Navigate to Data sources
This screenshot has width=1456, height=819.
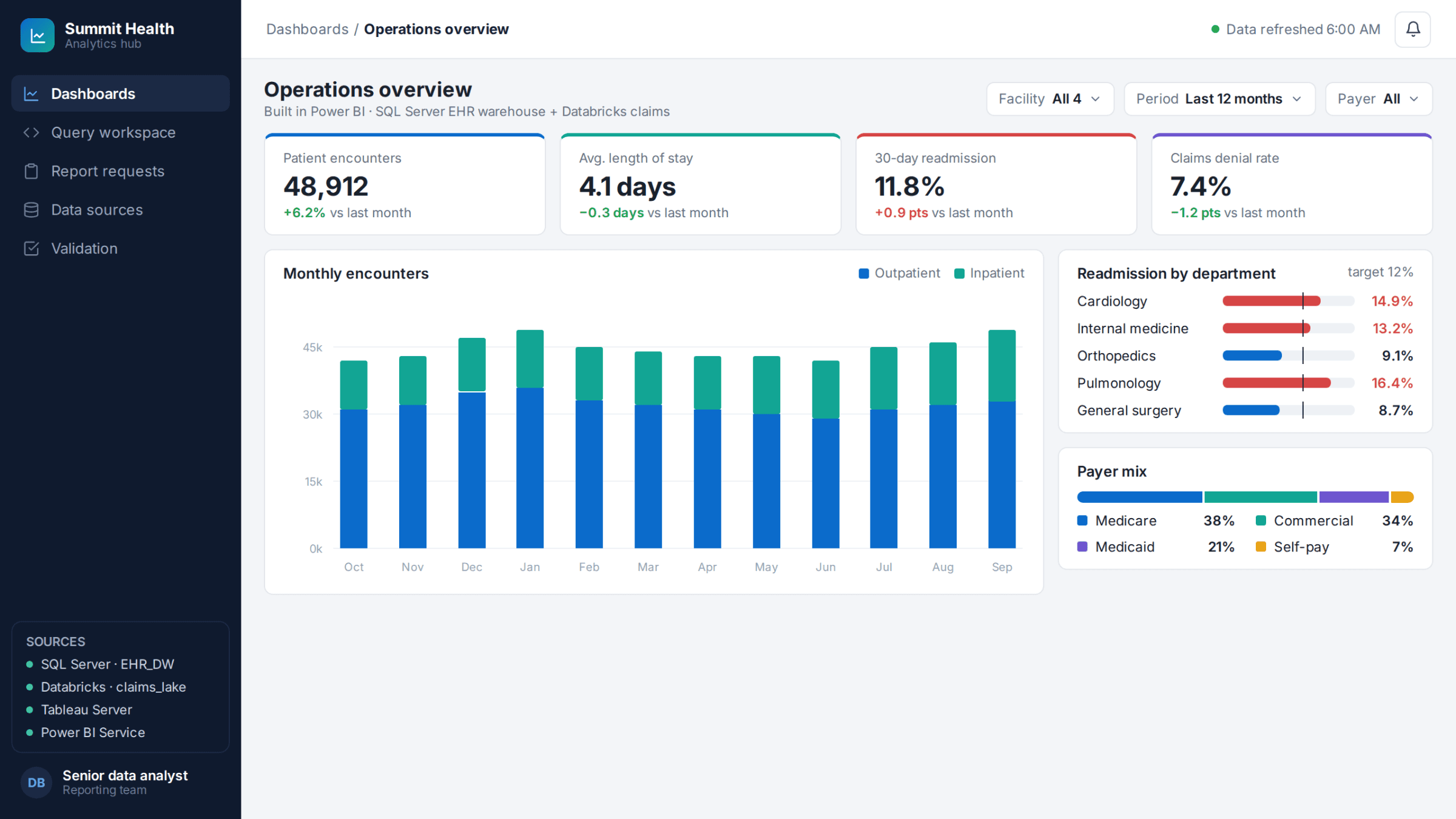(x=120, y=210)
